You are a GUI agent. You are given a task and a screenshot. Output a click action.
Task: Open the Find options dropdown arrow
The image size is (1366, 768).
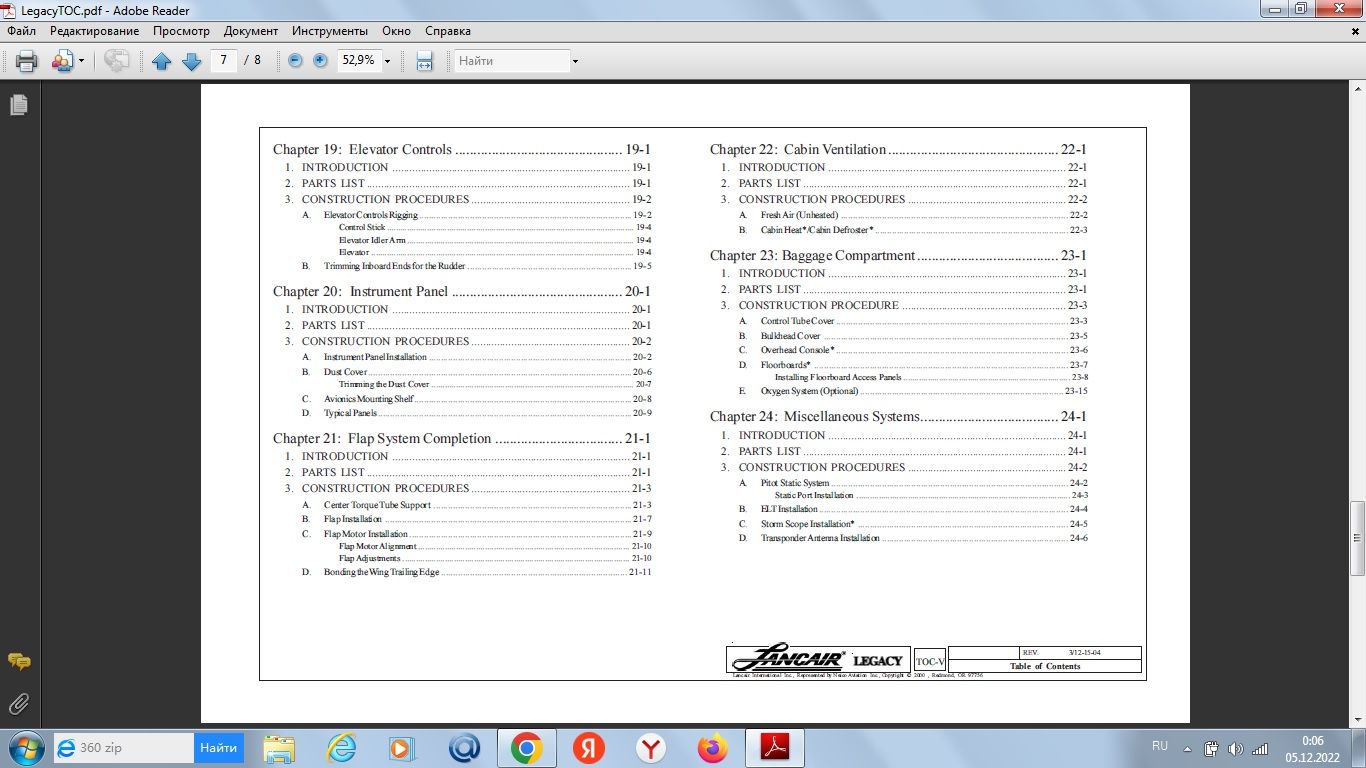click(575, 61)
